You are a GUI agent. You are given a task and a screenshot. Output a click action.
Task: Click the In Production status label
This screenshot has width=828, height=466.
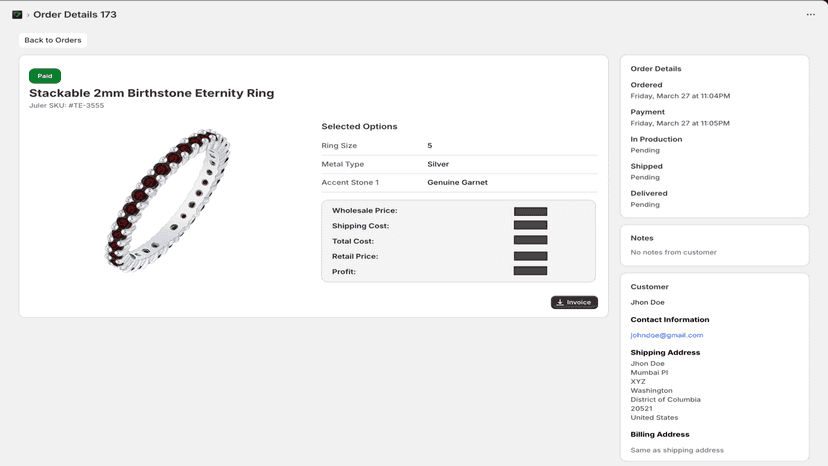pyautogui.click(x=656, y=139)
